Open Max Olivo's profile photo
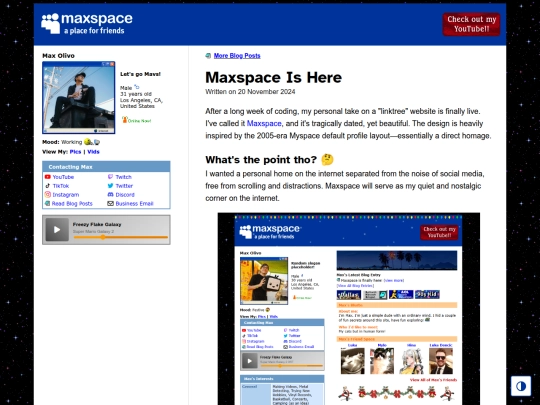This screenshot has width=540, height=405. [79, 97]
